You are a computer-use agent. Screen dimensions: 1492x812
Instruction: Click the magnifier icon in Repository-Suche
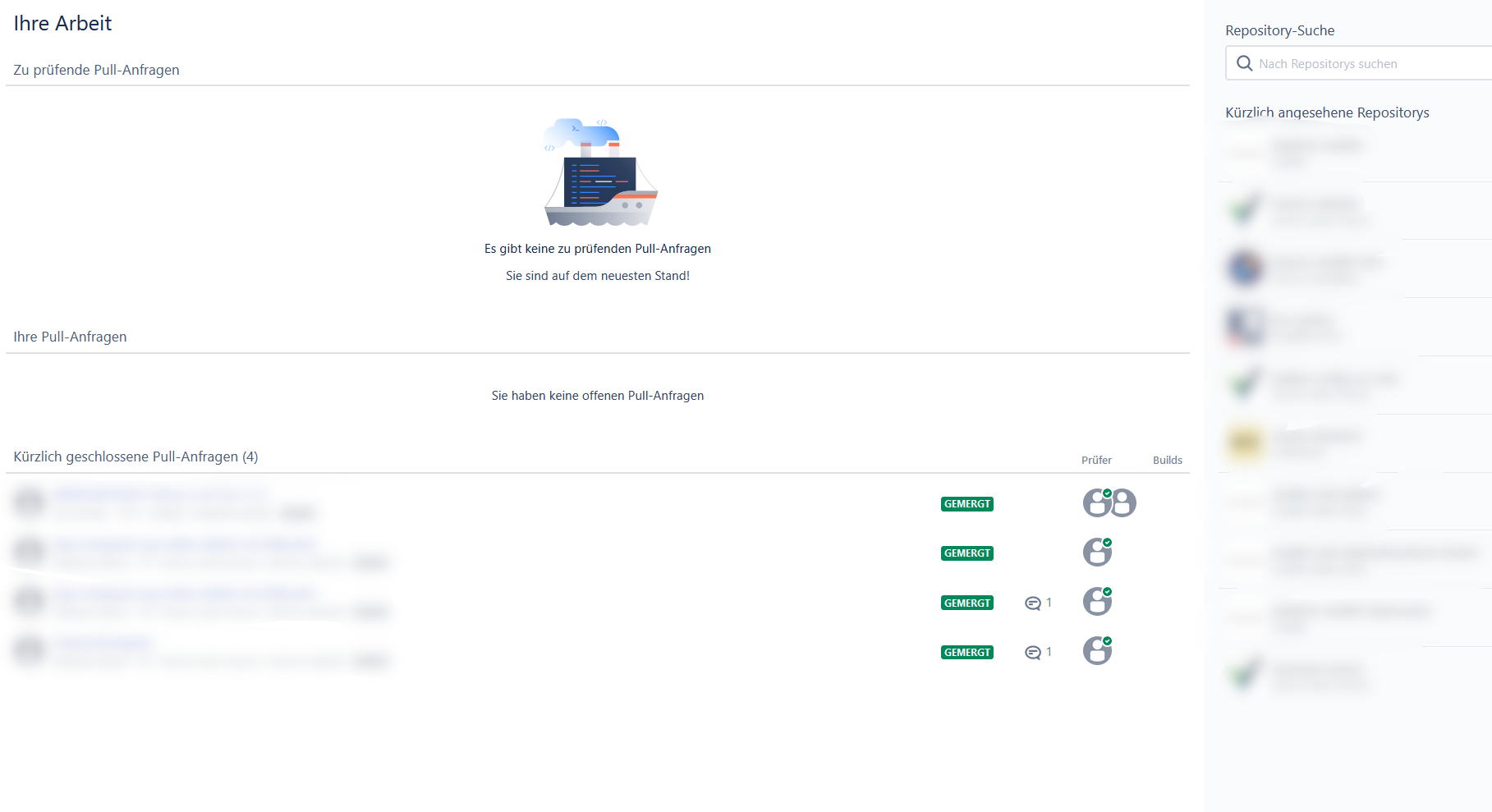(x=1244, y=63)
